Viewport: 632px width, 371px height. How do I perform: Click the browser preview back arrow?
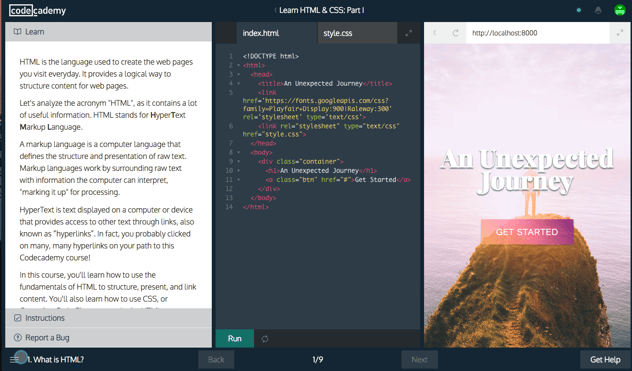[435, 33]
